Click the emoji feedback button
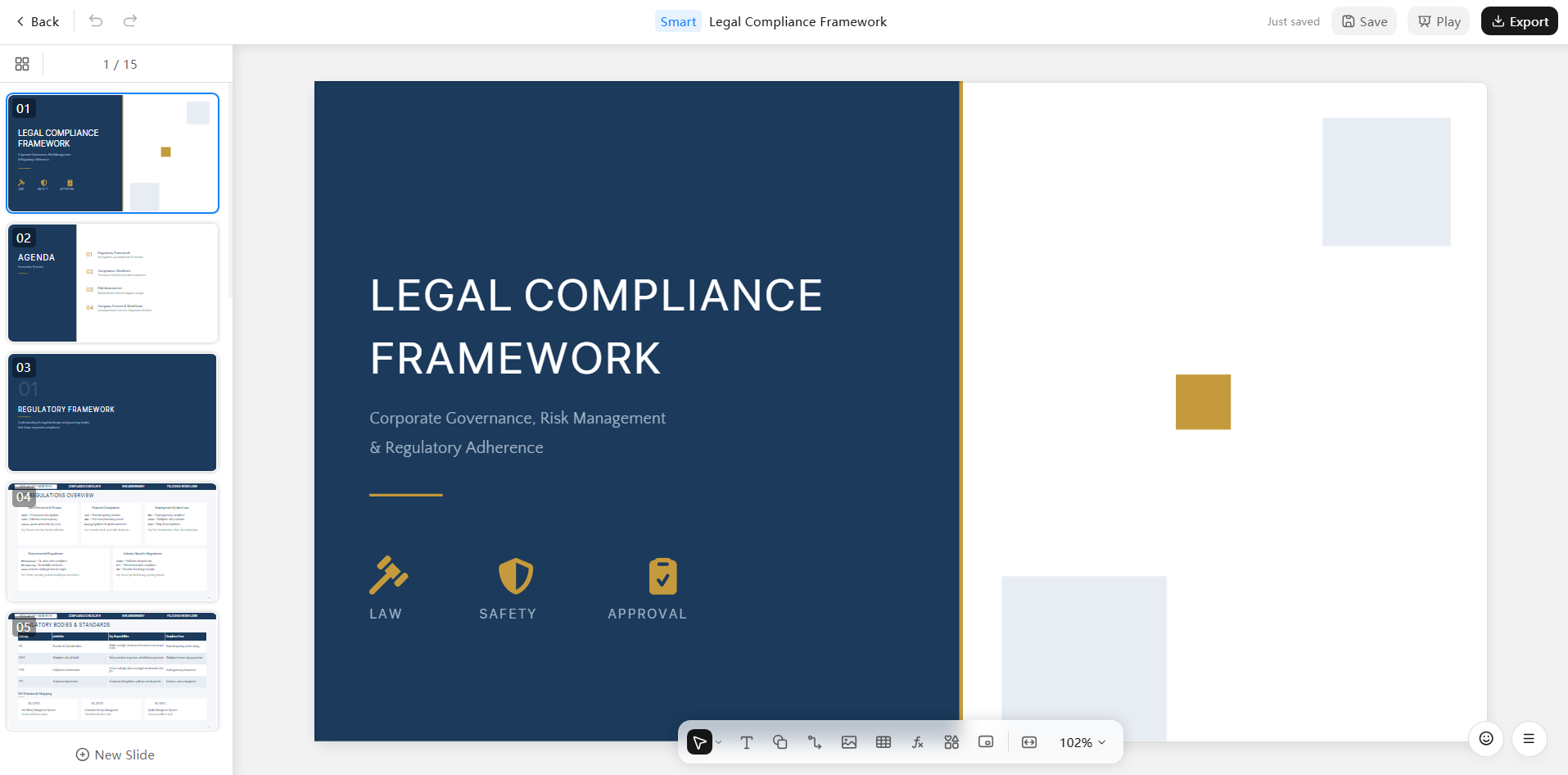Viewport: 1568px width, 775px height. 1486,738
